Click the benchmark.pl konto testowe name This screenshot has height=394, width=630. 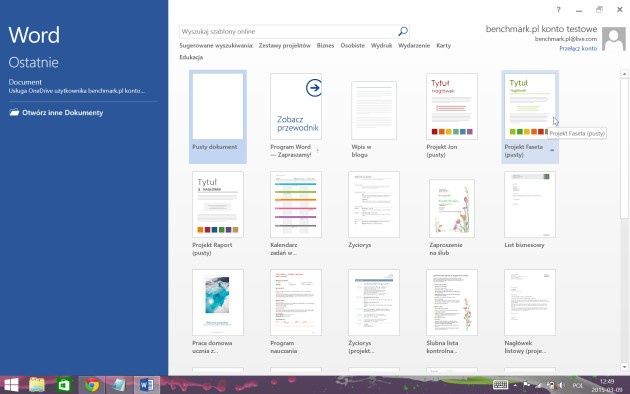click(x=541, y=29)
